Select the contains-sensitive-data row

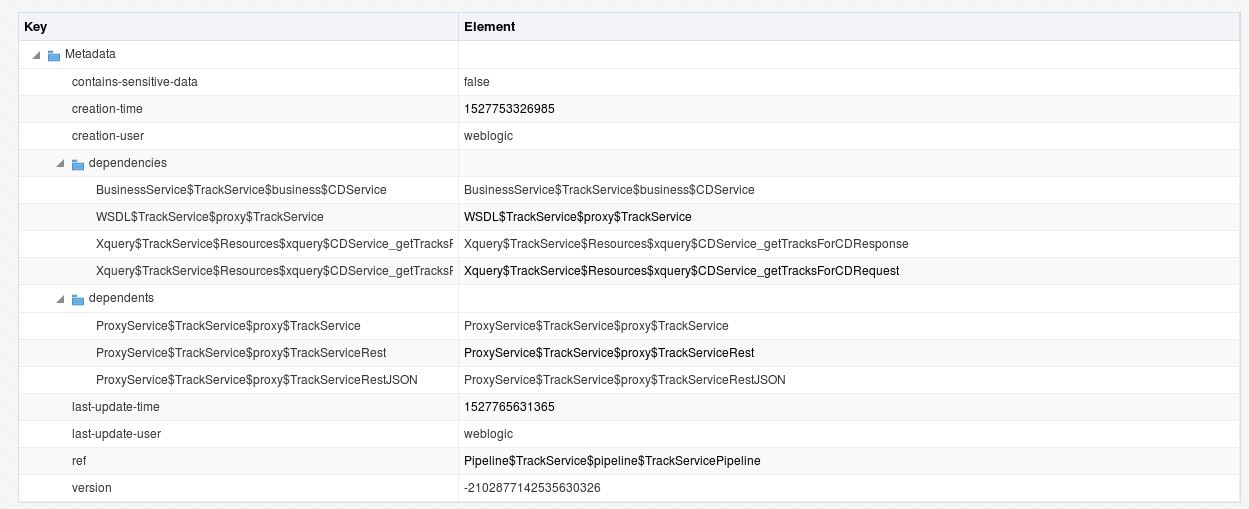(x=134, y=82)
